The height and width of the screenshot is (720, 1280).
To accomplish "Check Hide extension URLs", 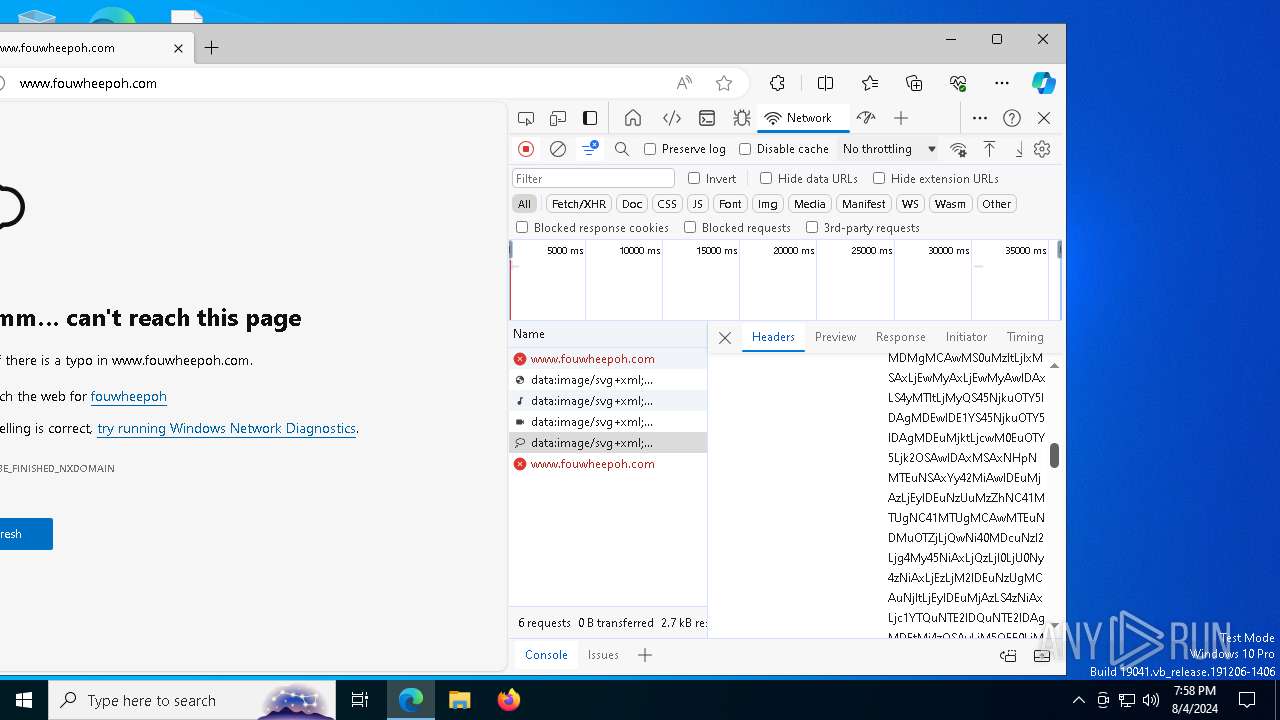I will point(879,178).
